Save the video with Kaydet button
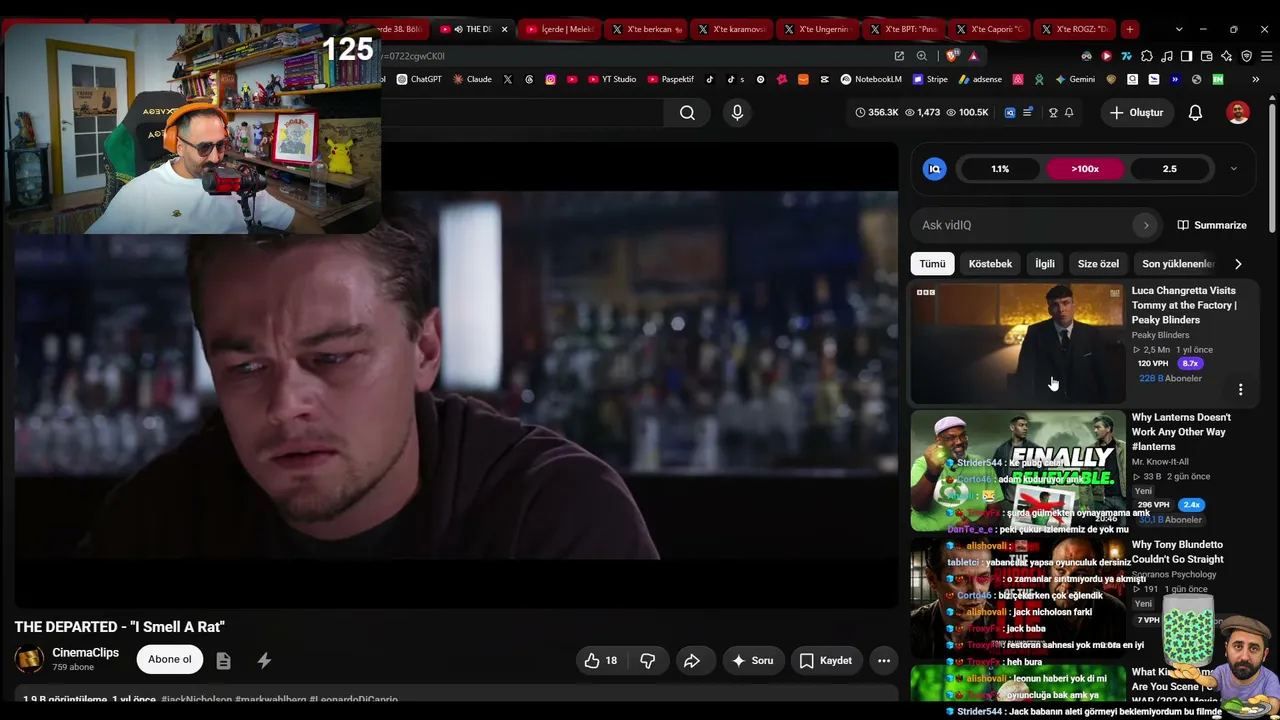 pyautogui.click(x=826, y=660)
